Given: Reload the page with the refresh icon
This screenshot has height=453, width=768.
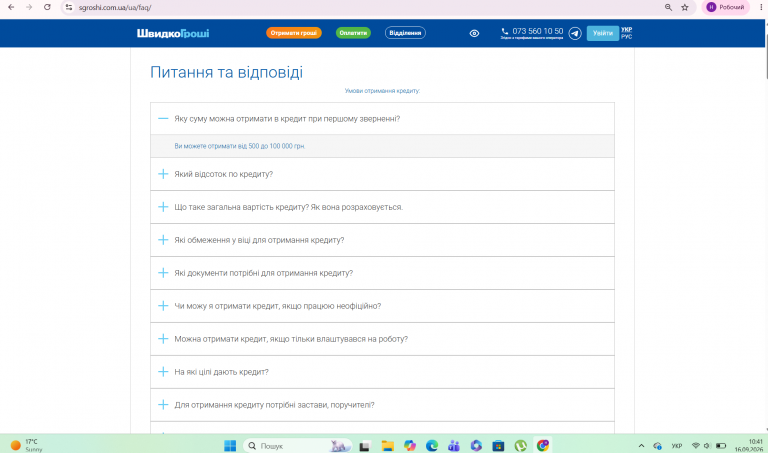Looking at the screenshot, I should click(x=47, y=7).
